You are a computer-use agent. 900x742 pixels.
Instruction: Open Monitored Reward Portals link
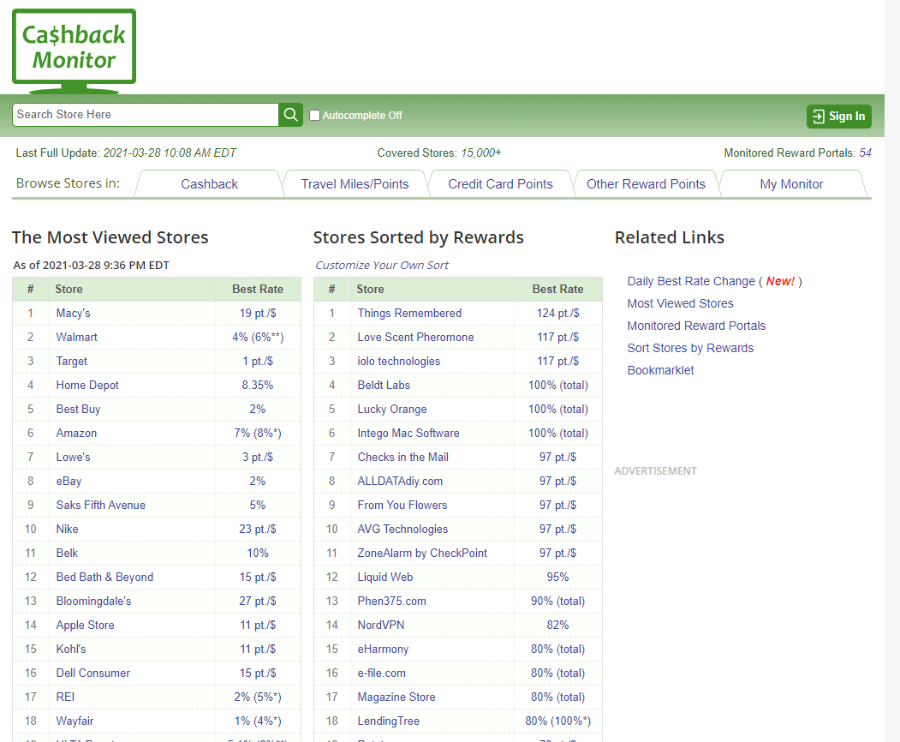(696, 326)
